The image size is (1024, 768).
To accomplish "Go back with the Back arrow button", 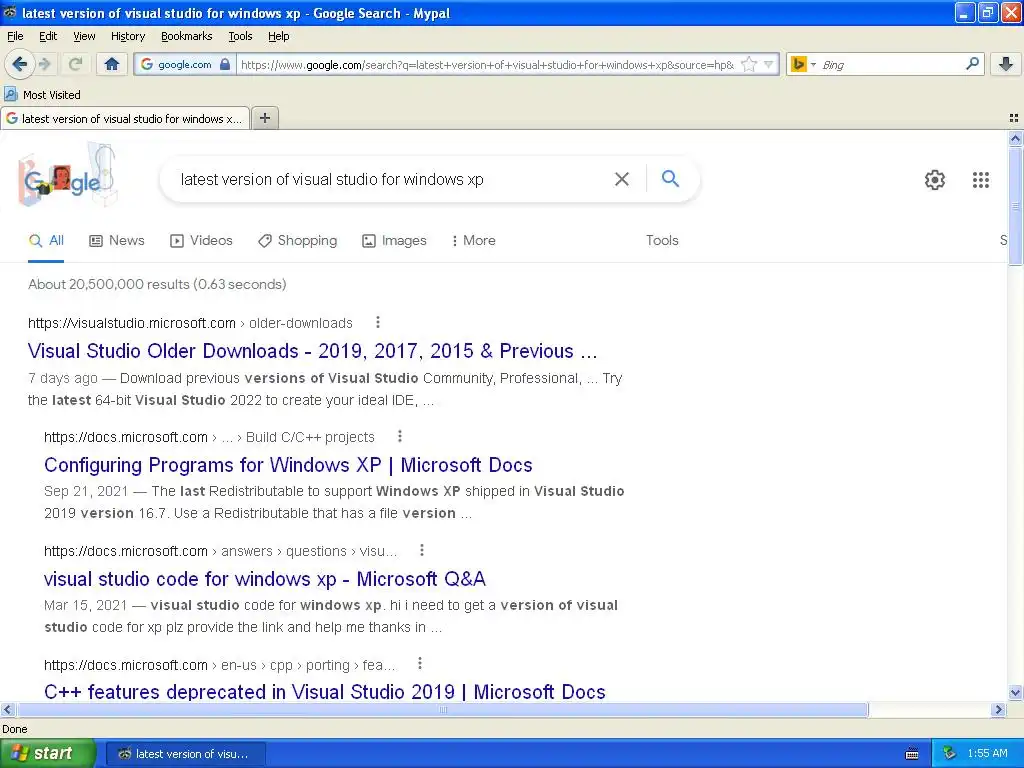I will [20, 64].
